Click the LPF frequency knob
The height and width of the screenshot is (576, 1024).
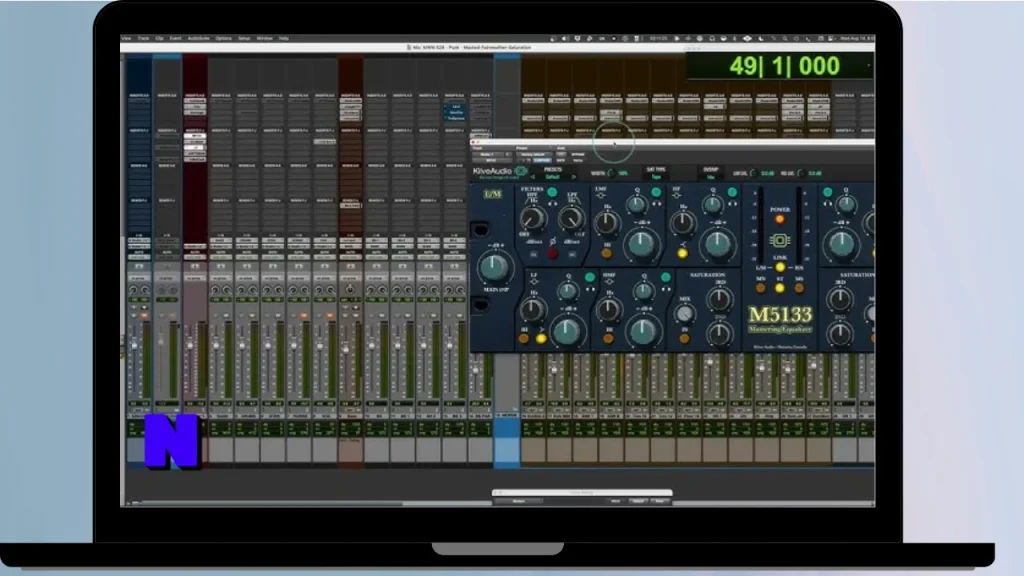click(x=571, y=219)
